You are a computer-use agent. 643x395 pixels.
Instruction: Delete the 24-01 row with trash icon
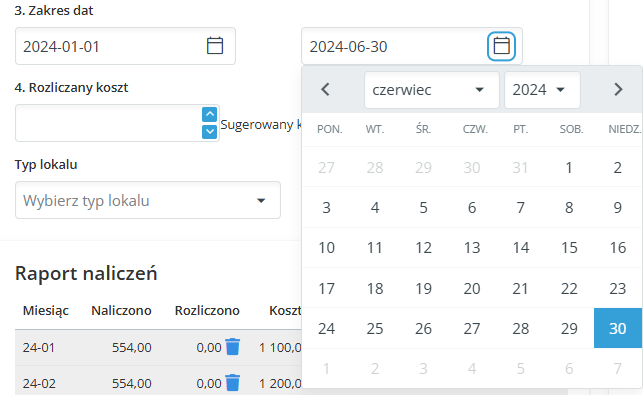tap(233, 347)
